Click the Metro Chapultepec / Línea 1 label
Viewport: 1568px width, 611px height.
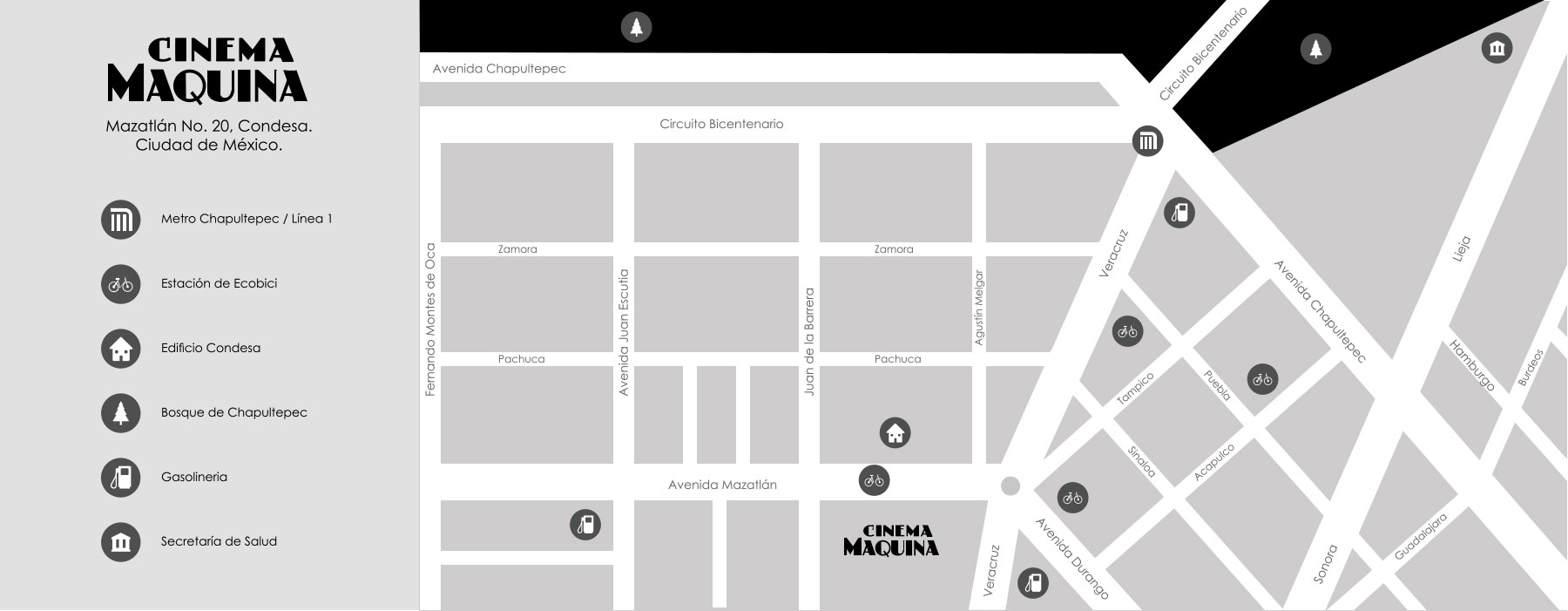pos(247,219)
